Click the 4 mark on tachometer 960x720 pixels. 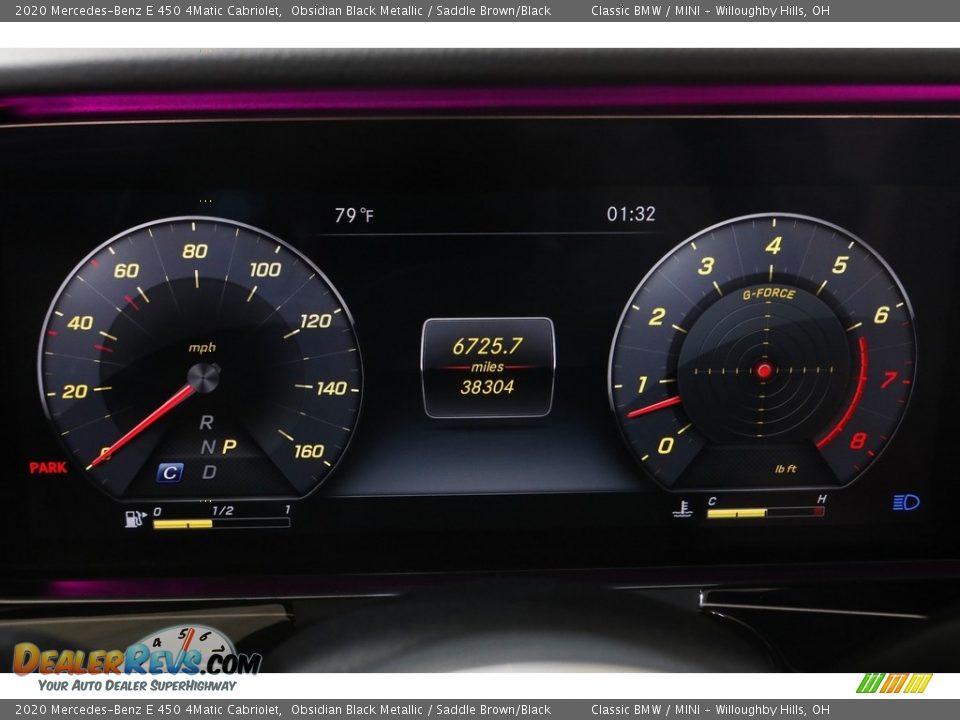pos(773,246)
